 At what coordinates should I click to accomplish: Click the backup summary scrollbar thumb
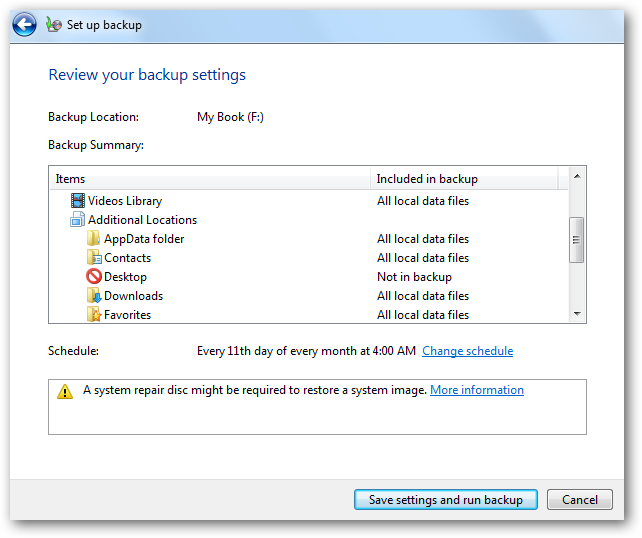coord(576,238)
